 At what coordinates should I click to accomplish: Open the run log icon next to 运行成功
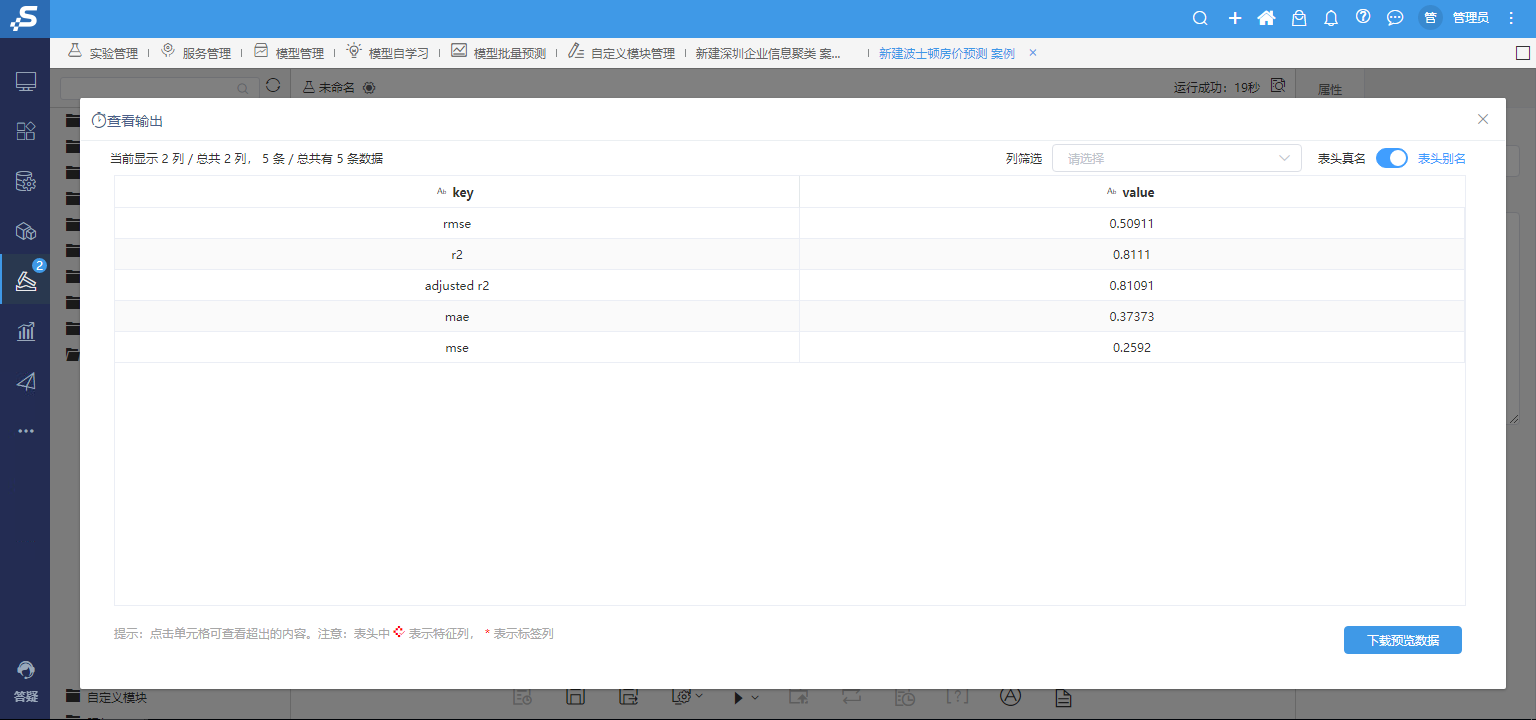1277,86
